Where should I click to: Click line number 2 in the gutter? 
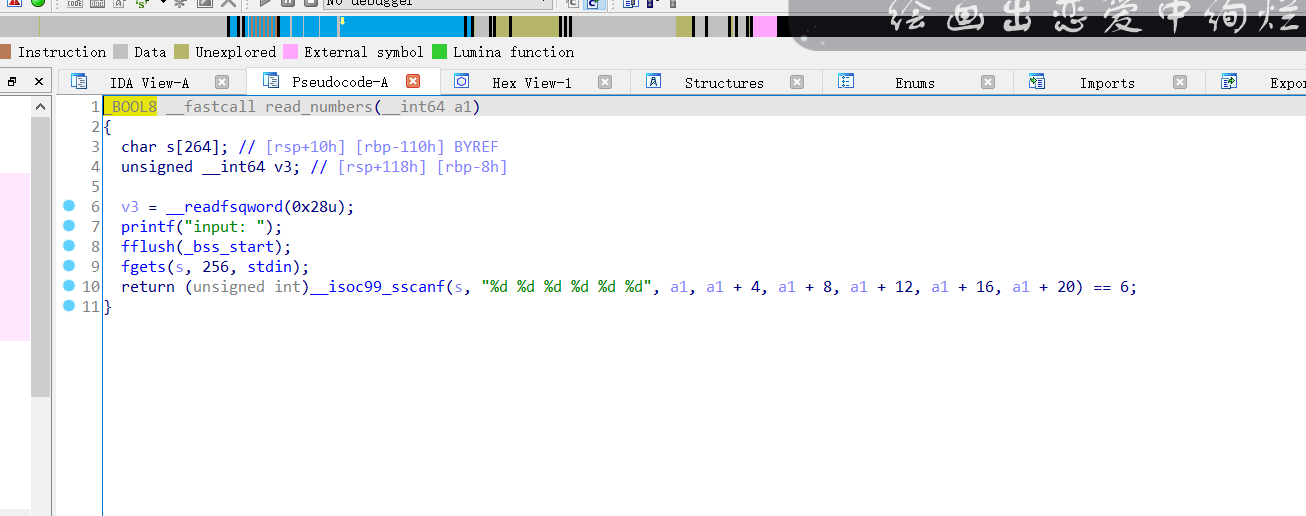click(x=94, y=127)
